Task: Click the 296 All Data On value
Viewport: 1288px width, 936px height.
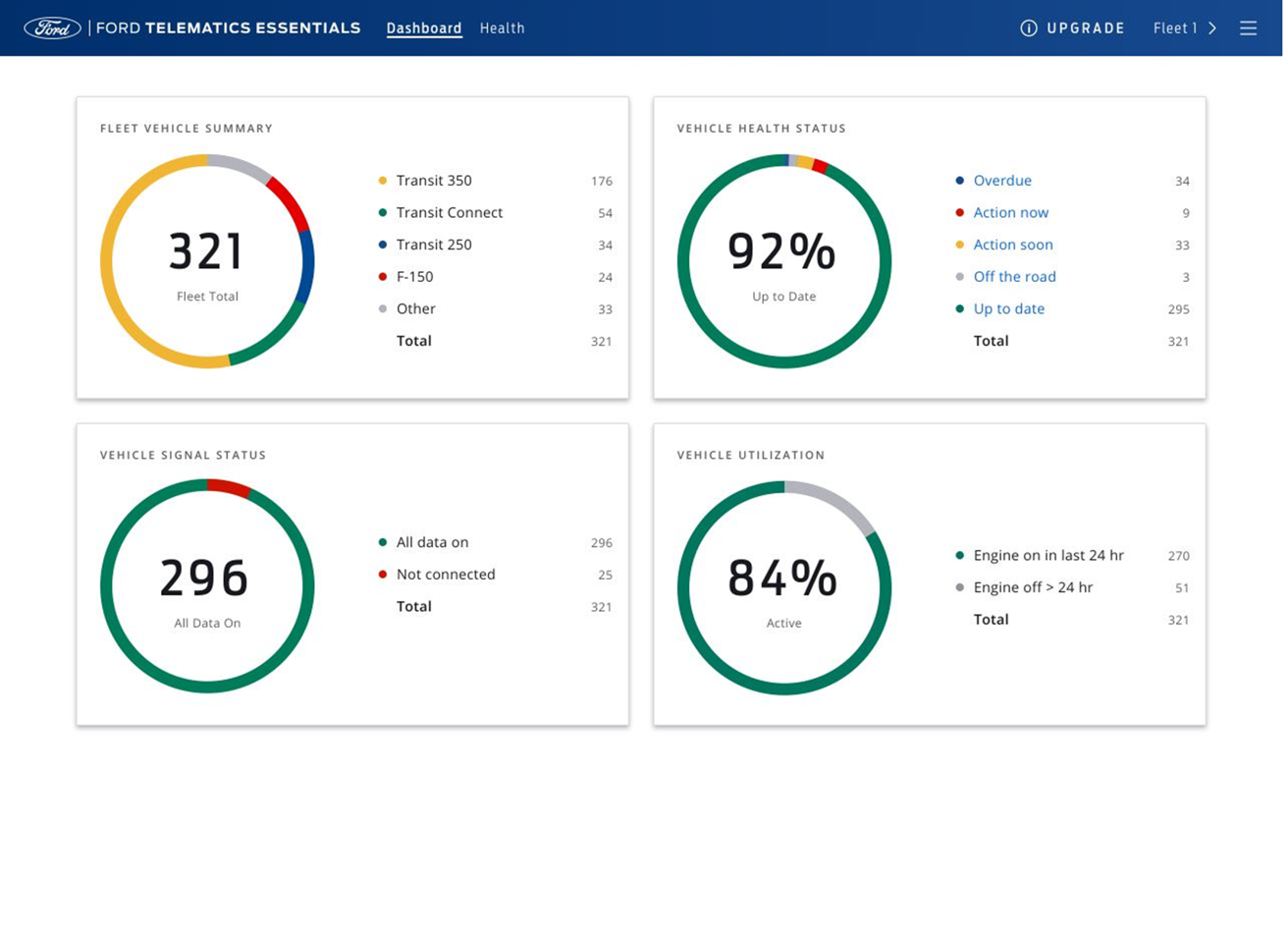Action: [x=204, y=578]
